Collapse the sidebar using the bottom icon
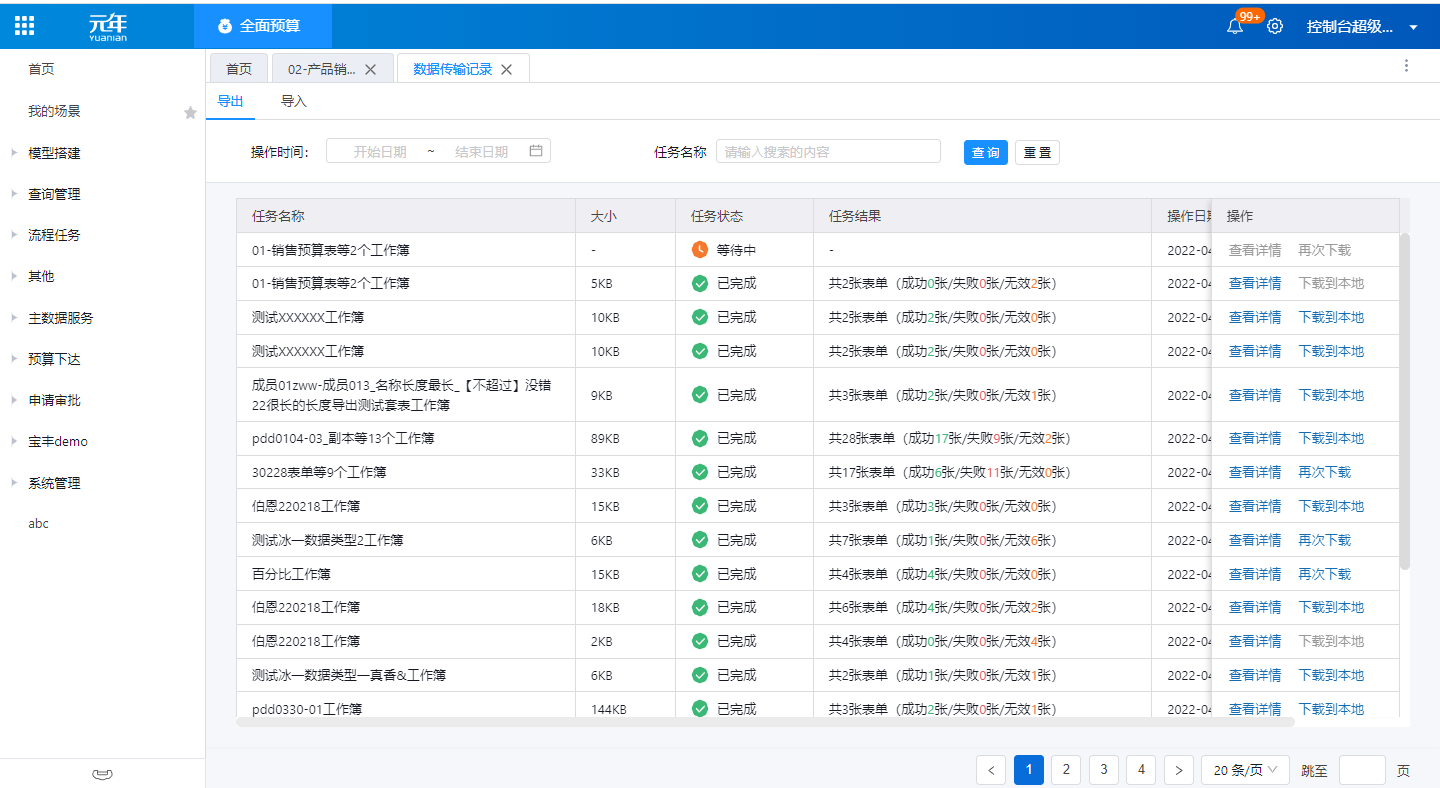 coord(102,774)
